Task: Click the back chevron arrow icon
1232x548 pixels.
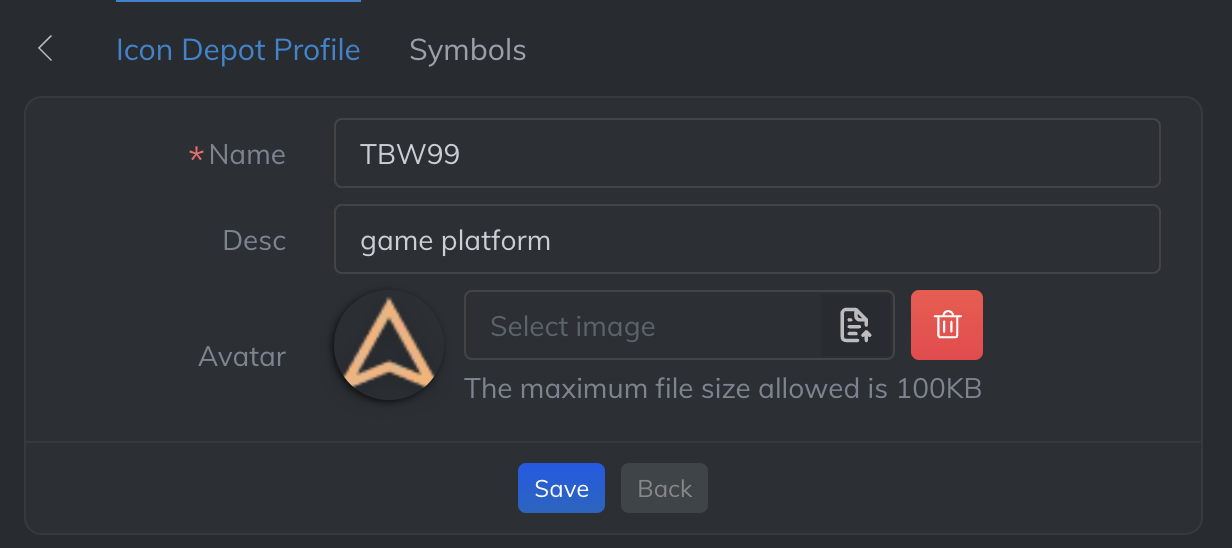Action: point(45,48)
